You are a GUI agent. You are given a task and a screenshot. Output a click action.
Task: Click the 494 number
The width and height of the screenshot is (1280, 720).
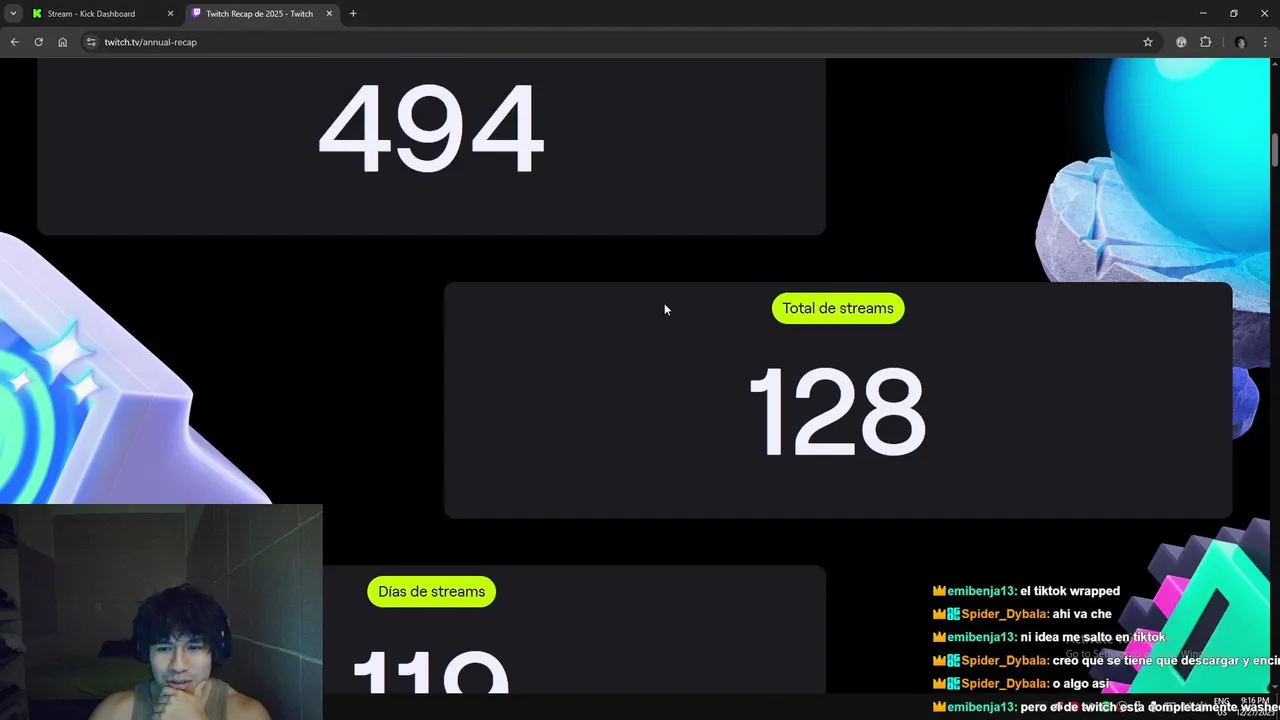point(431,129)
